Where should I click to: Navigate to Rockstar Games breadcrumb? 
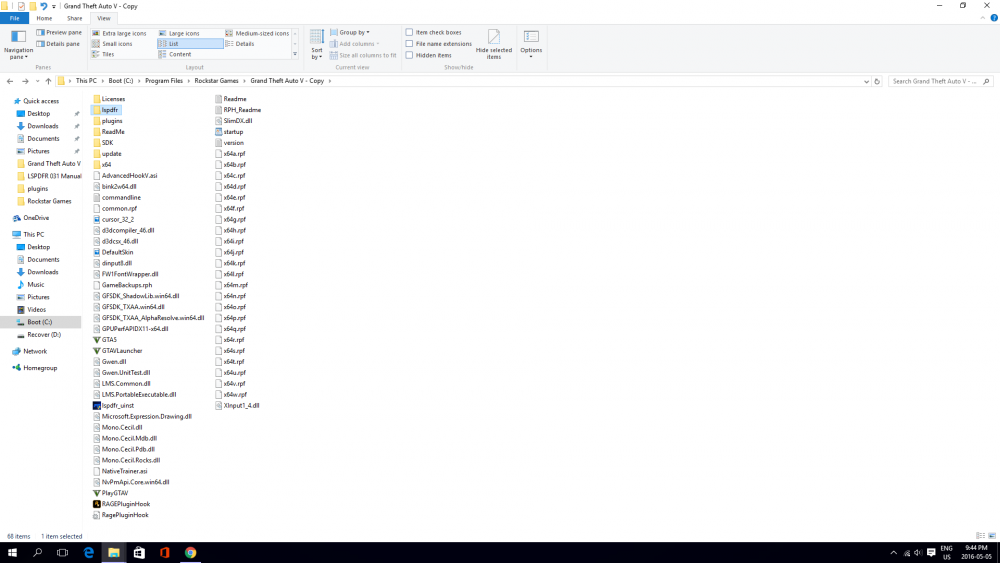(x=216, y=81)
